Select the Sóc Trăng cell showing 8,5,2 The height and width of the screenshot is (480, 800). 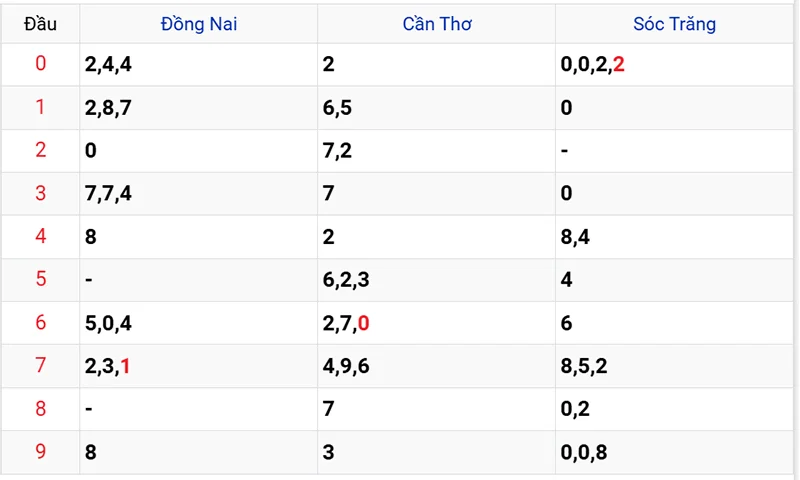point(584,366)
